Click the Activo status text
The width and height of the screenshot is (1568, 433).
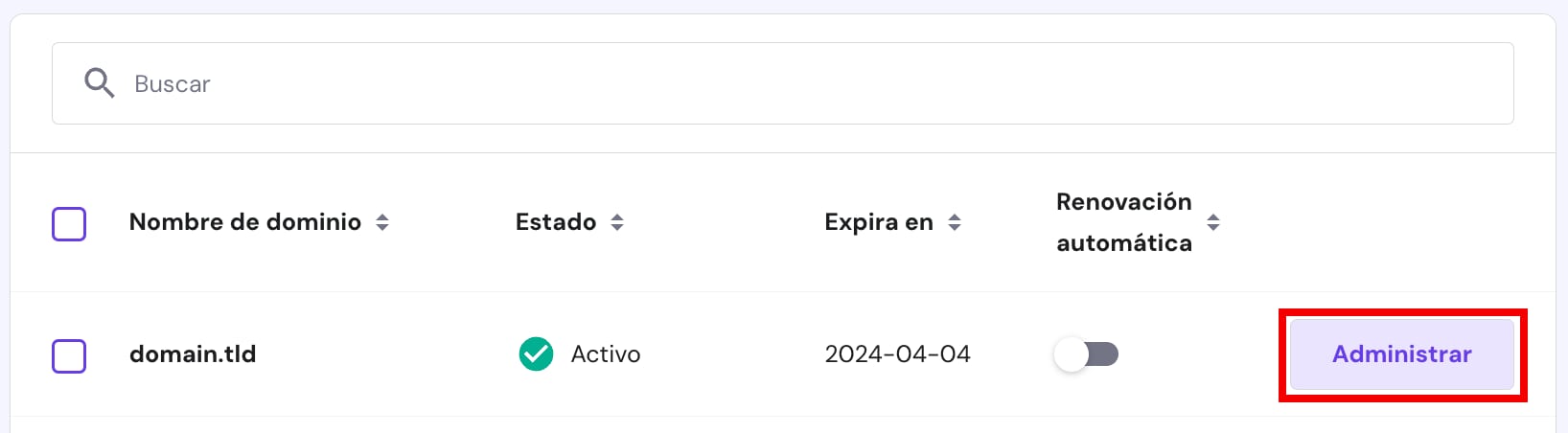tap(605, 354)
